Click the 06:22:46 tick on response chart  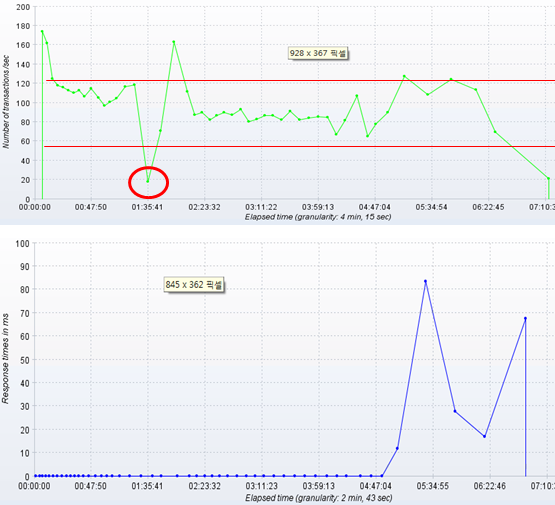490,486
